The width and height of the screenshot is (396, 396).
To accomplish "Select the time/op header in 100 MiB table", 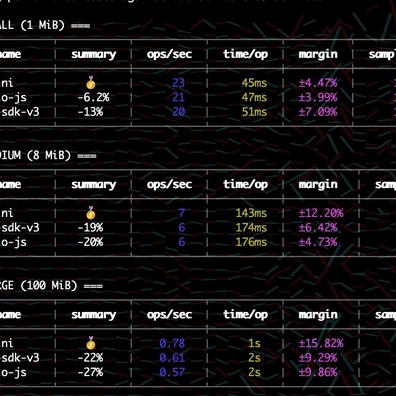I will (245, 315).
